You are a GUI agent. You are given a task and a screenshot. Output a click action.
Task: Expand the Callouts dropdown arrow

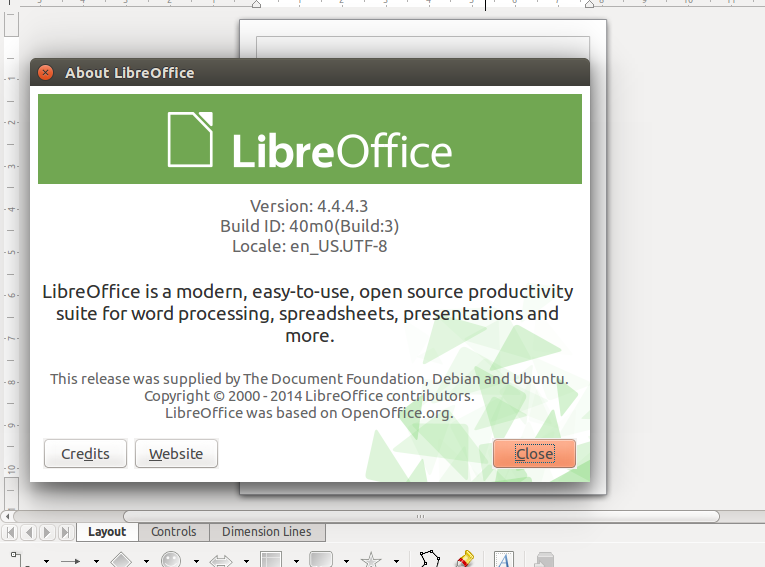(x=346, y=561)
